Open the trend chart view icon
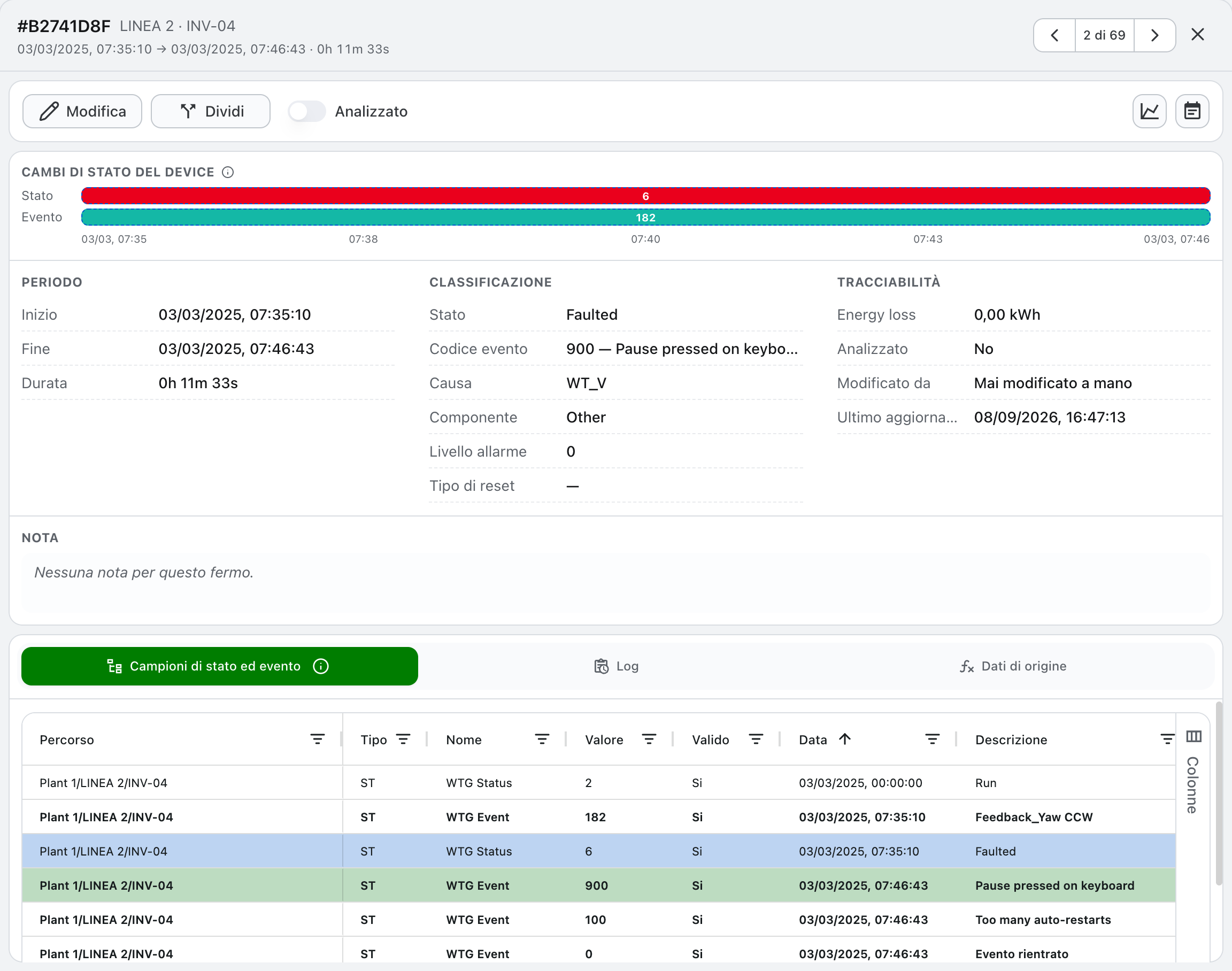The height and width of the screenshot is (971, 1232). tap(1149, 111)
